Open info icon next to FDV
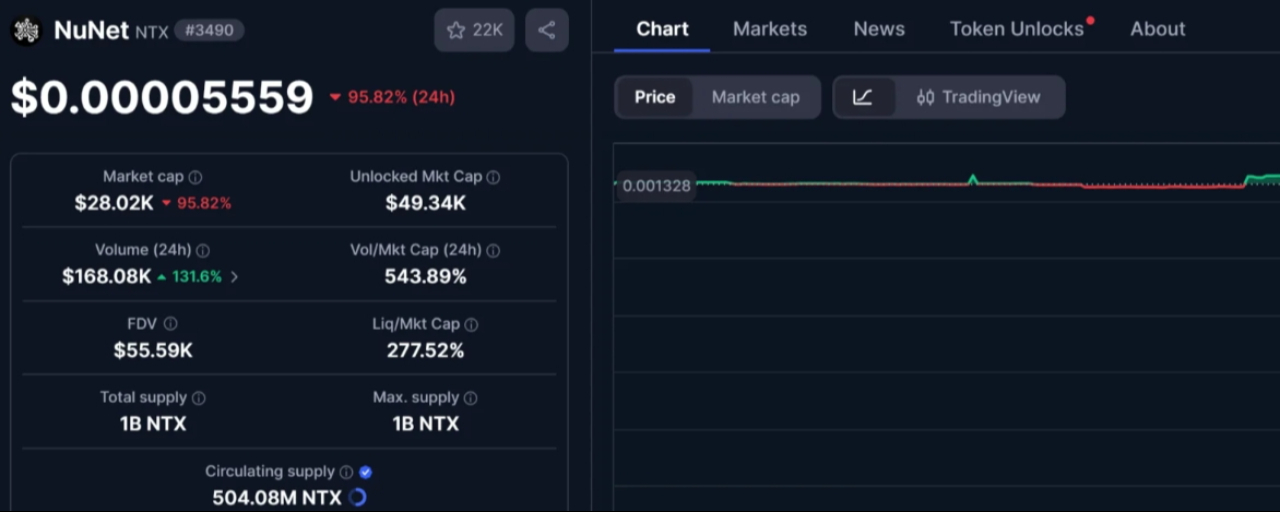The image size is (1280, 512). pyautogui.click(x=170, y=324)
